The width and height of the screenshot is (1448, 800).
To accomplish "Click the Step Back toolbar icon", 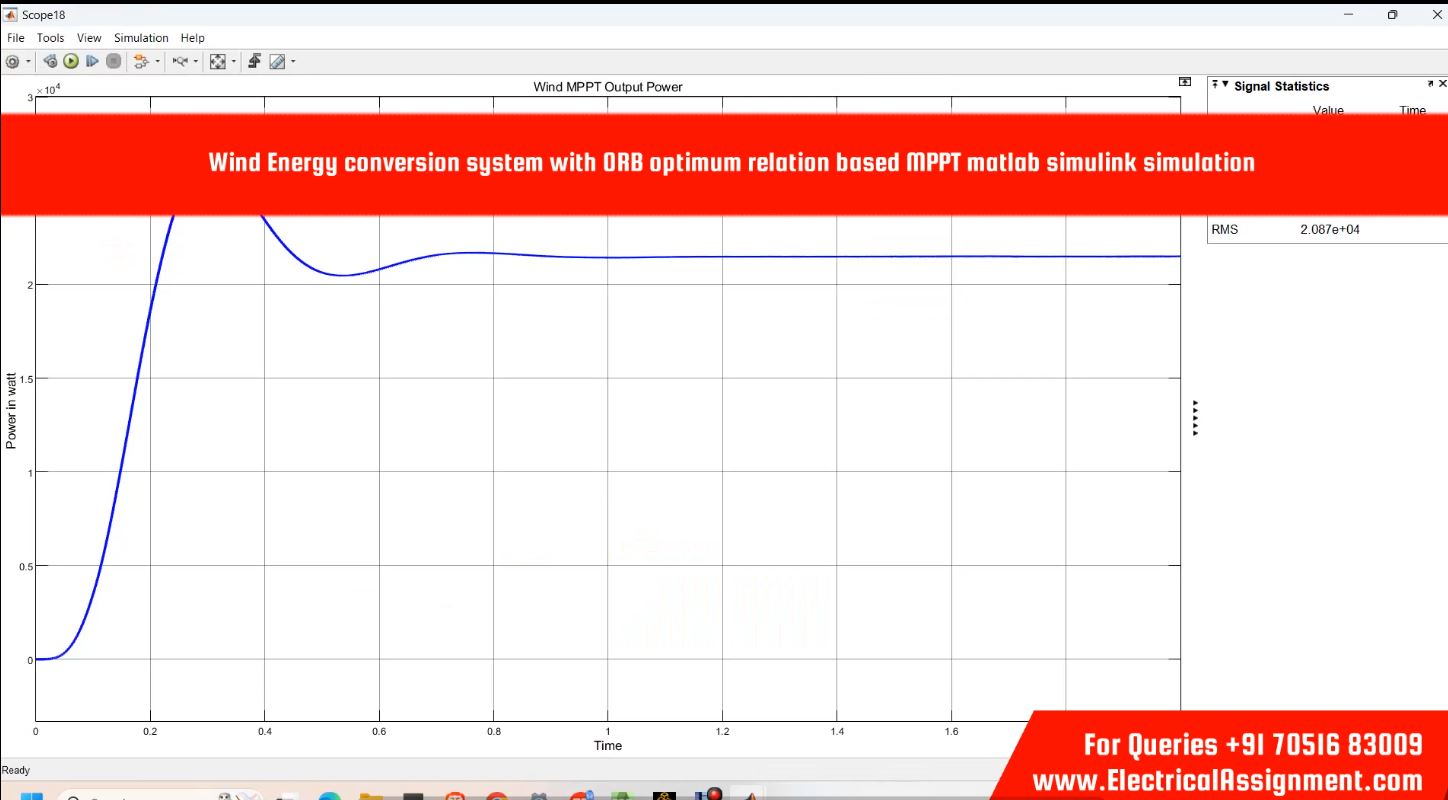I will tap(50, 62).
